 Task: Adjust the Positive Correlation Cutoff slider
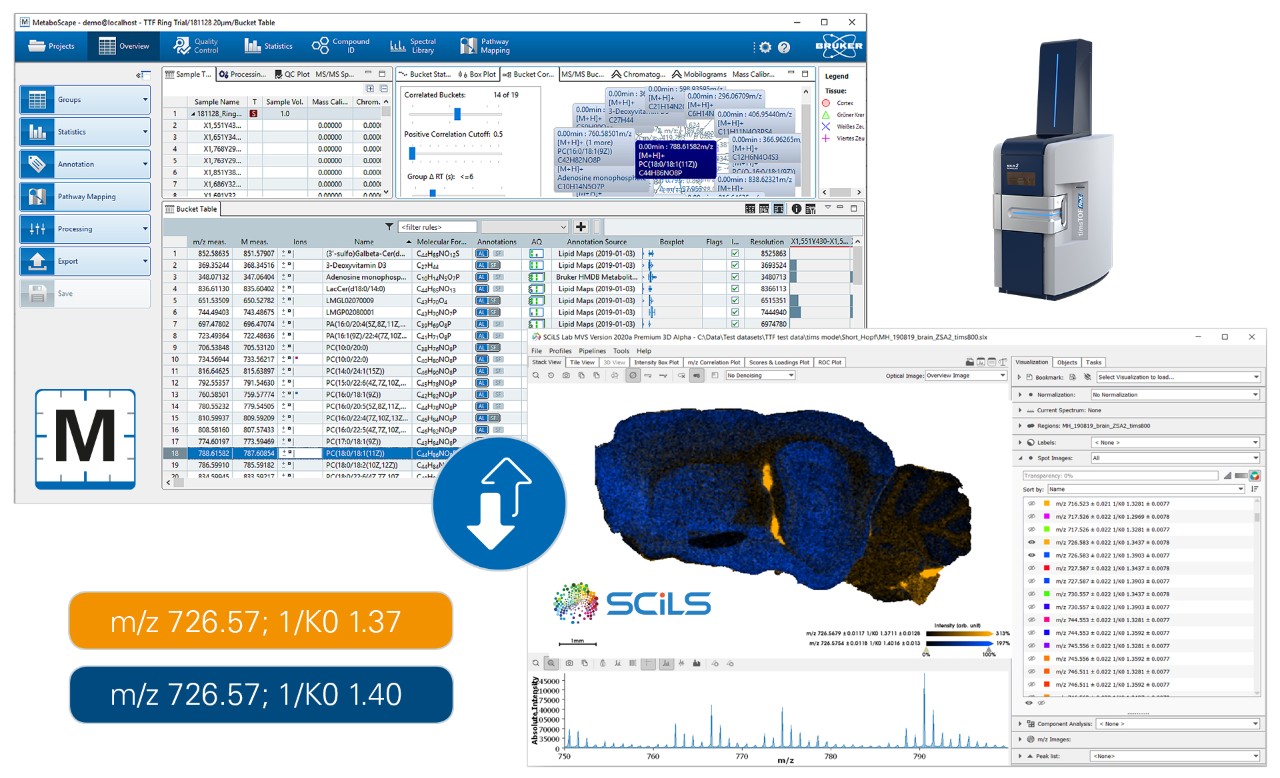coord(411,153)
